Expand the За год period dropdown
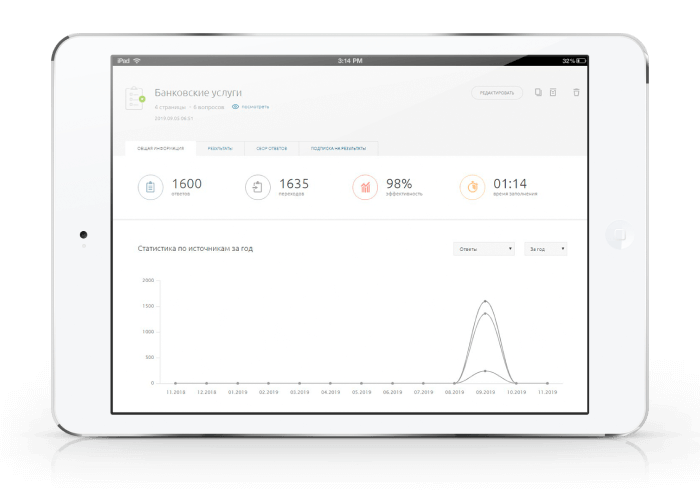 click(546, 248)
